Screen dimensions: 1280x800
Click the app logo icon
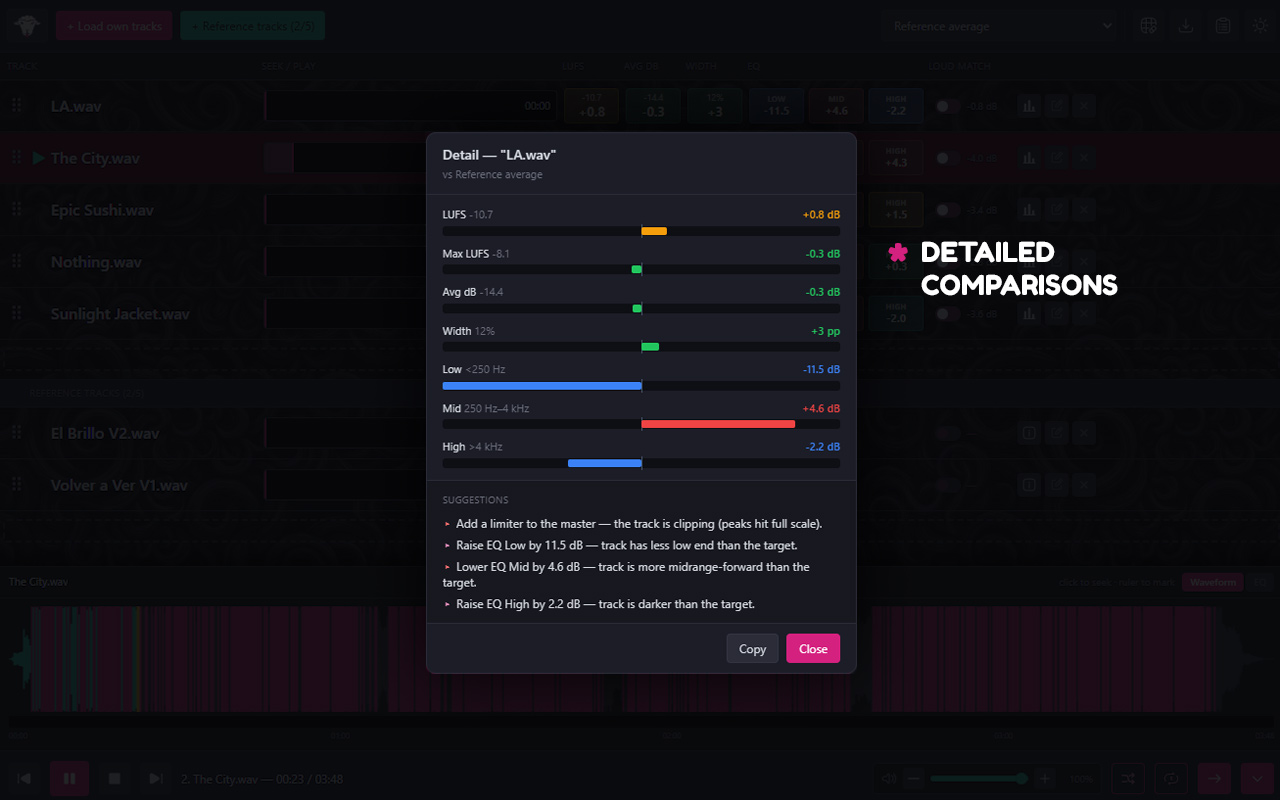tap(26, 26)
